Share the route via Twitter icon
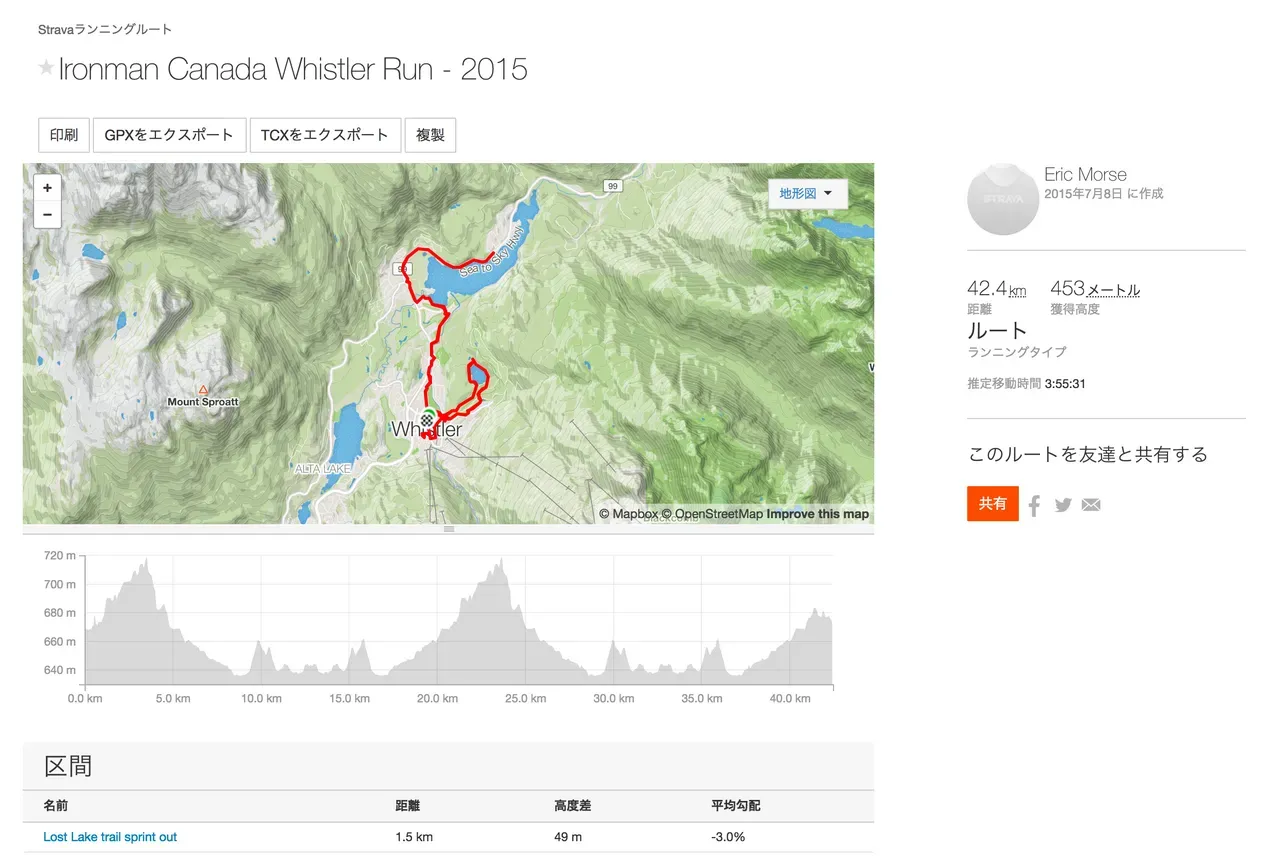 click(x=1062, y=504)
